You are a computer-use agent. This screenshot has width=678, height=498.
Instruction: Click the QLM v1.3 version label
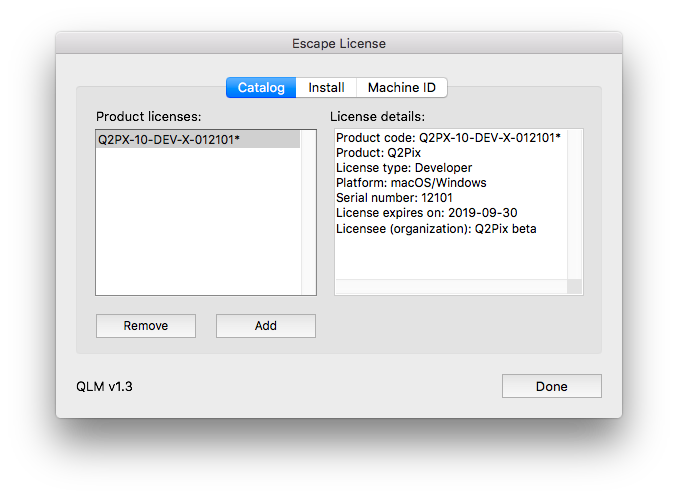click(x=104, y=386)
